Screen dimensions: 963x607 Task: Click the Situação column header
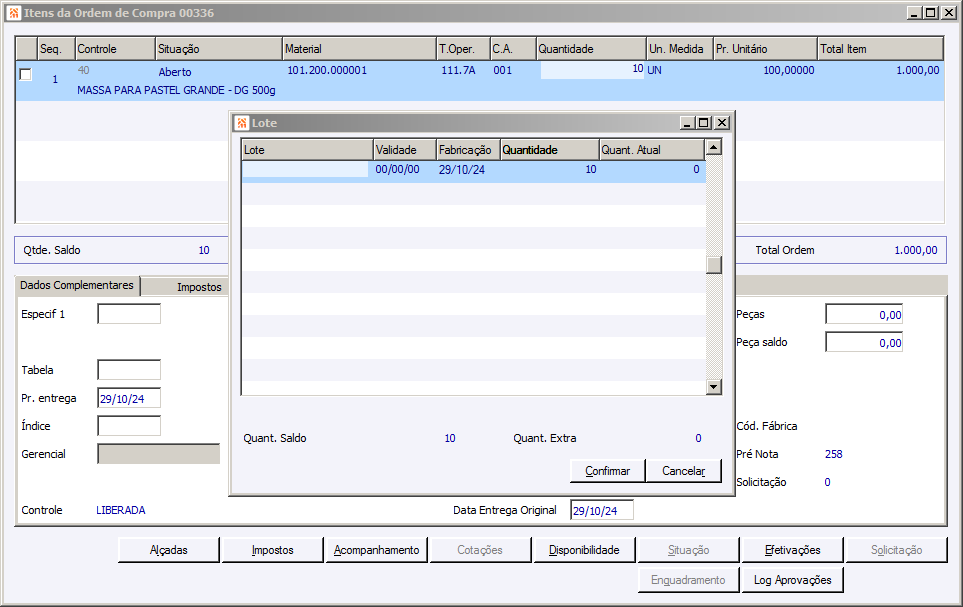219,49
